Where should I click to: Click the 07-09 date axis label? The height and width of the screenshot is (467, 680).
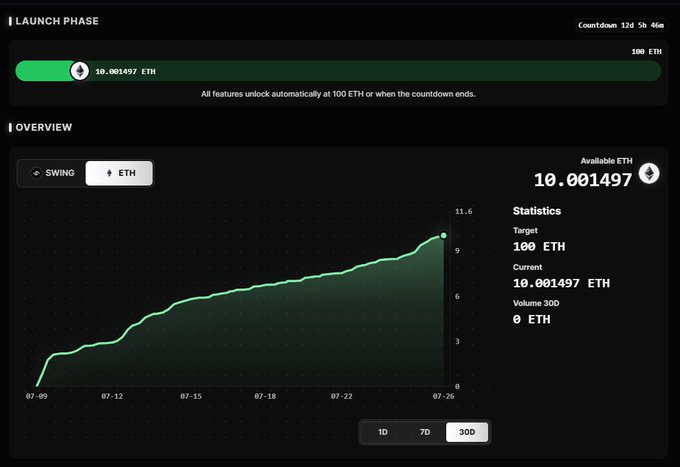[x=36, y=396]
